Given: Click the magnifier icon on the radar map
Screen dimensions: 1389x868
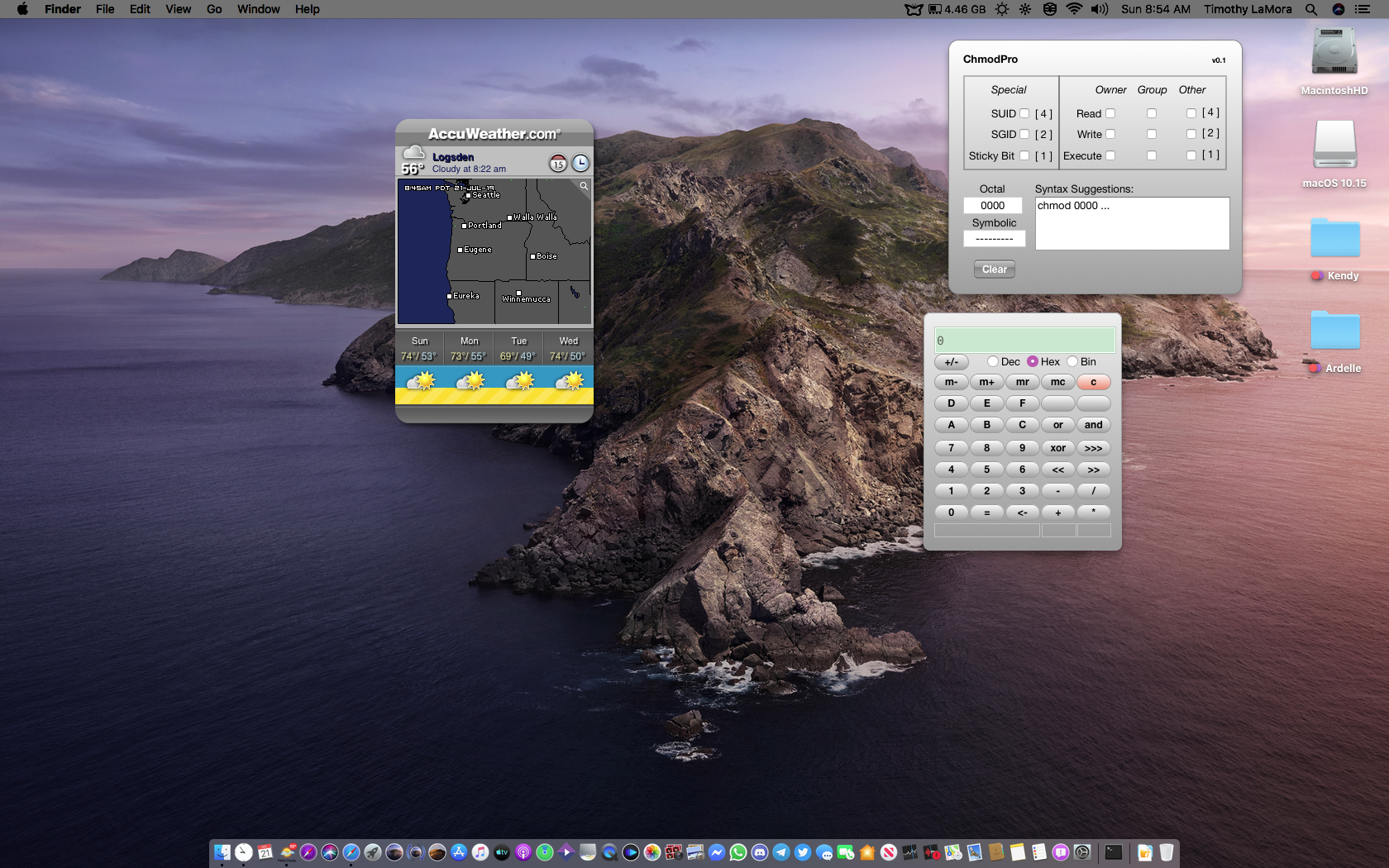Looking at the screenshot, I should click(584, 186).
